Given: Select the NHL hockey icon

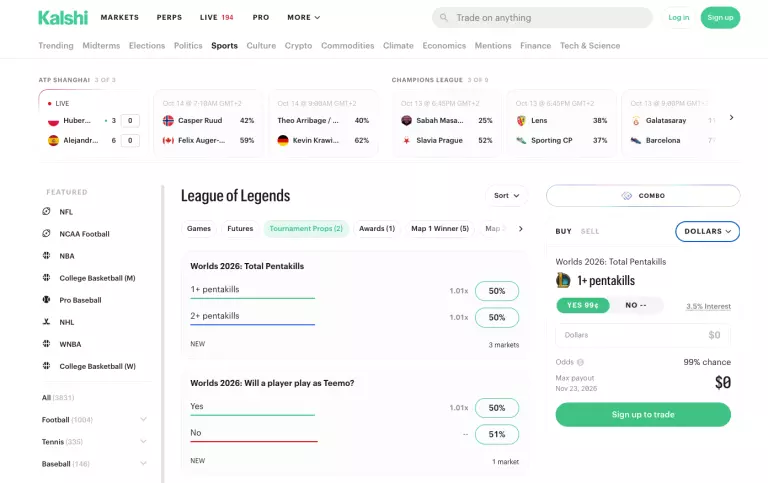Looking at the screenshot, I should tap(47, 322).
